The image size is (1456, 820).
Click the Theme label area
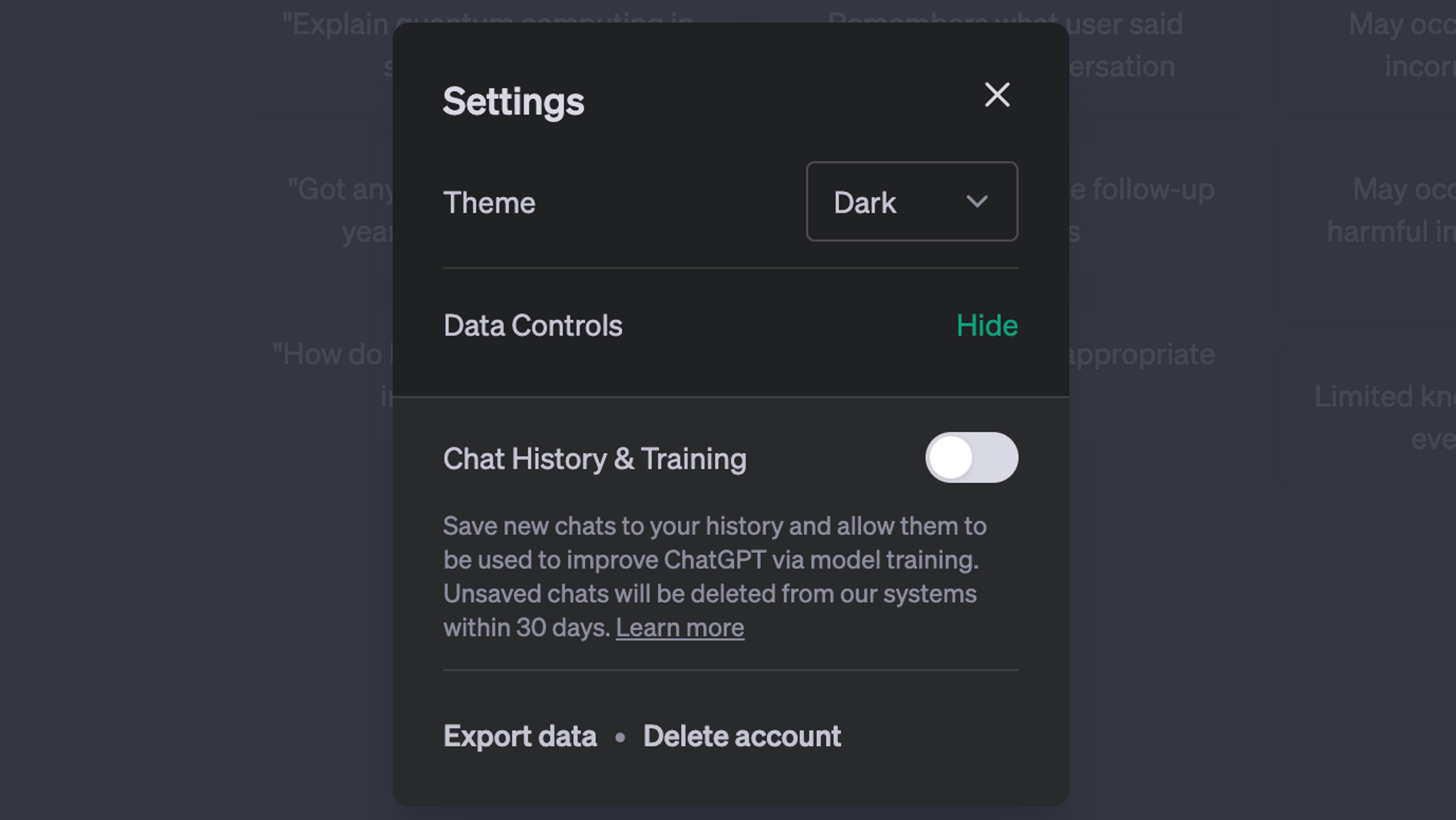coord(489,202)
